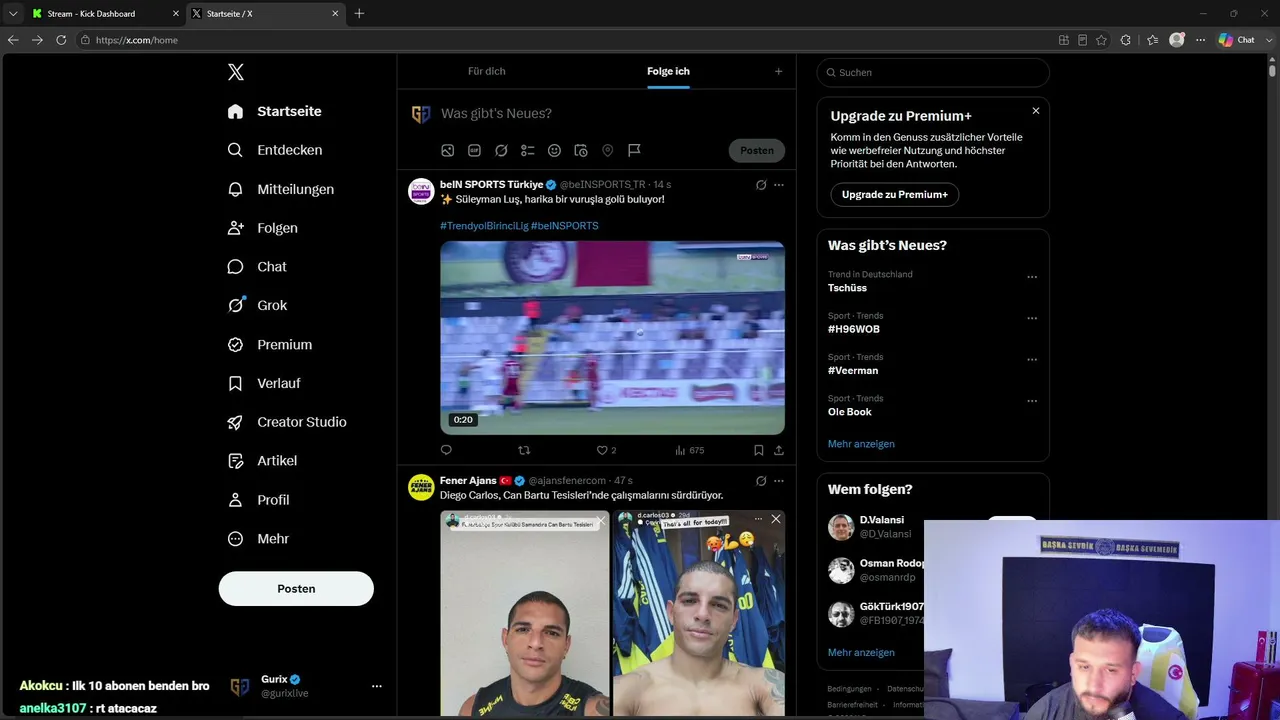This screenshot has height=720, width=1280.
Task: Open more options on Fener Ajans post
Action: tap(779, 481)
